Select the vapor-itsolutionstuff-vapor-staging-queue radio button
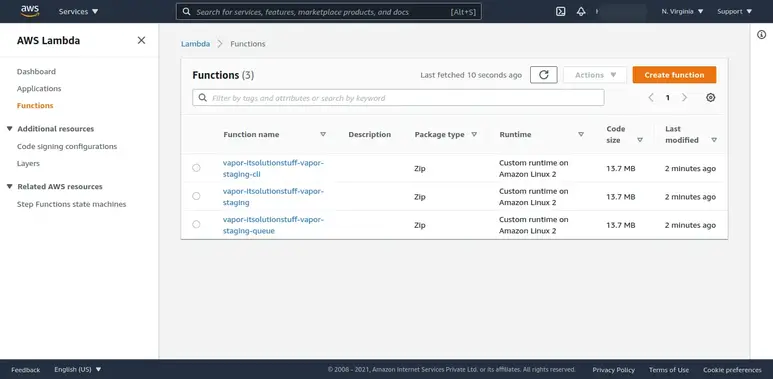Viewport: 773px width, 379px height. point(196,224)
